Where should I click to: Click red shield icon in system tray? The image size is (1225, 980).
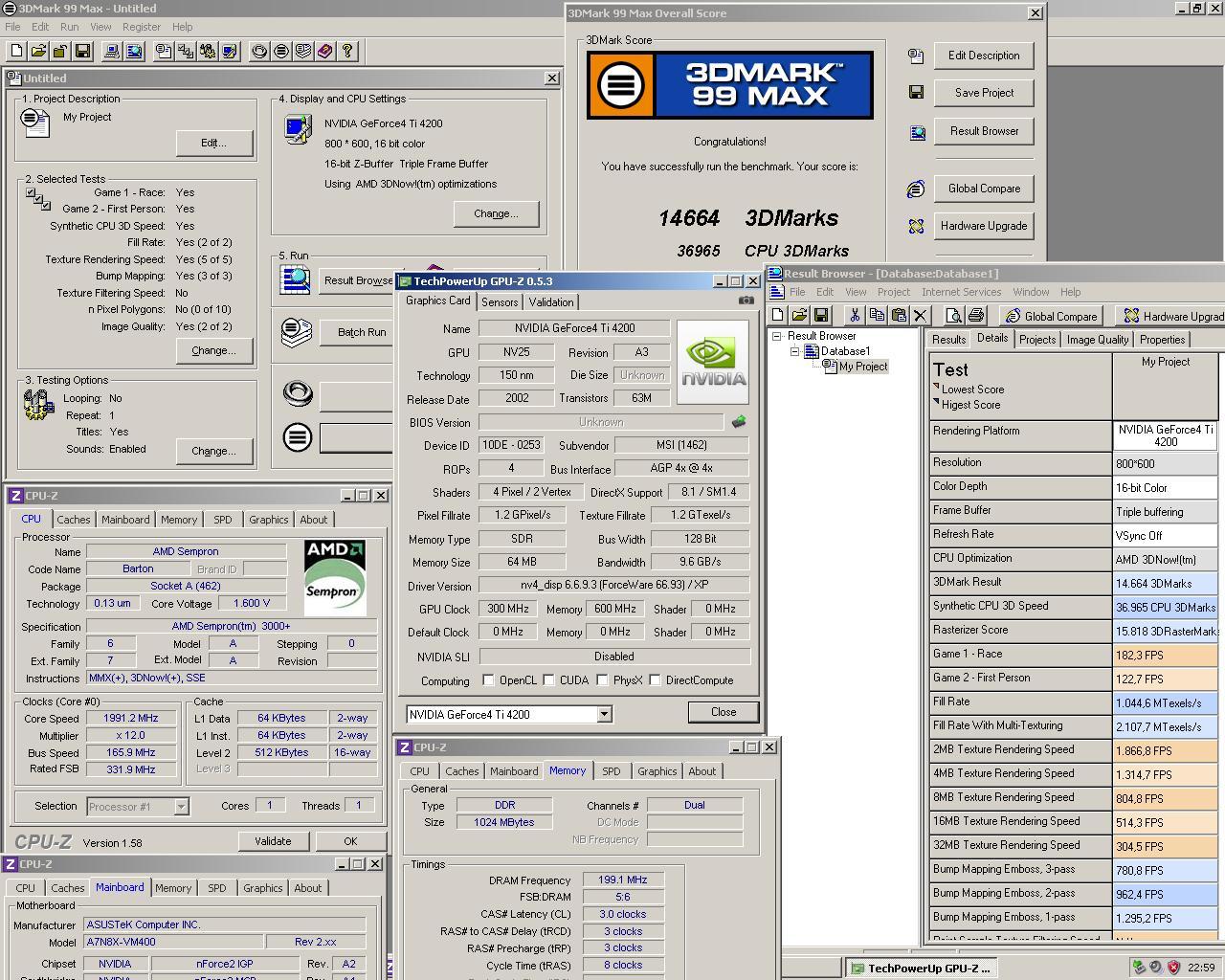1173,968
